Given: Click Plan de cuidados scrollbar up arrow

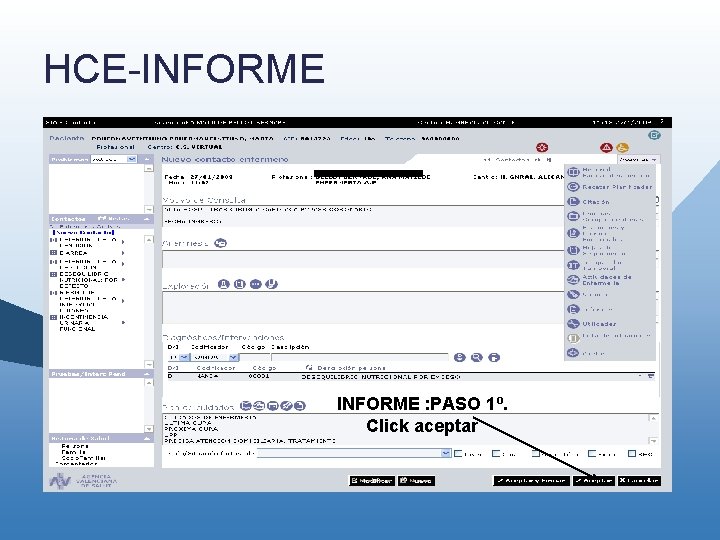Looking at the screenshot, I should click(653, 418).
